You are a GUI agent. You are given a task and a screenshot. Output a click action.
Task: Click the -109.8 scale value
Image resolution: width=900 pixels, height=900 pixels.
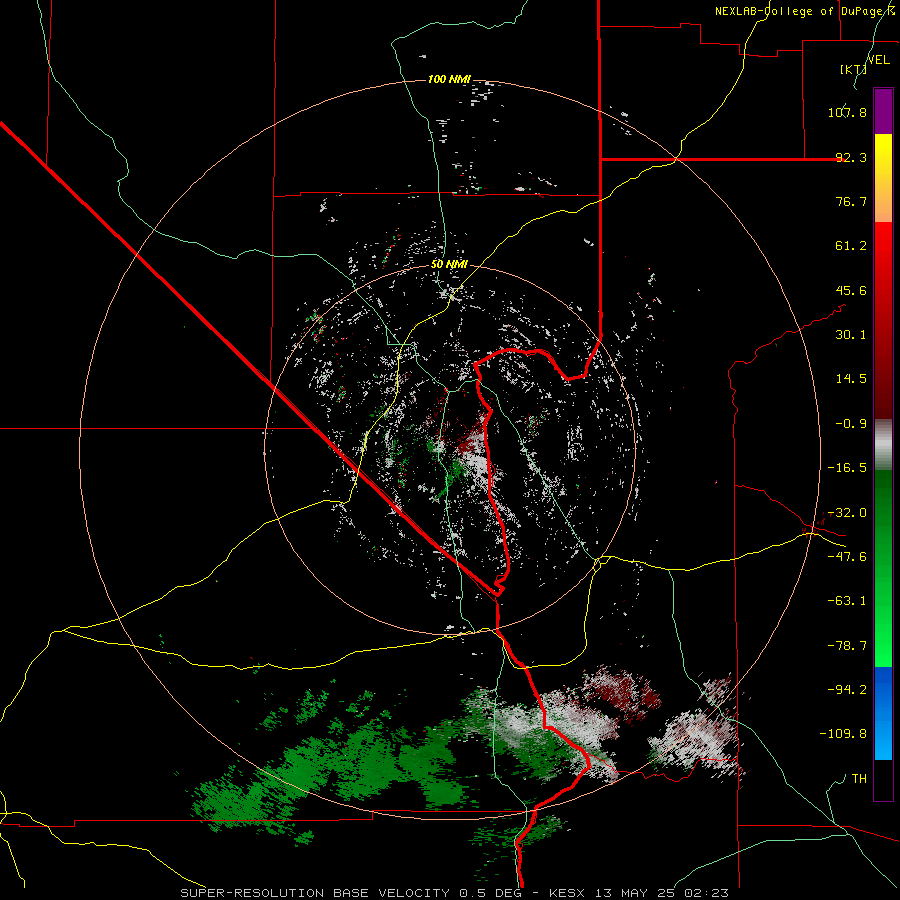[844, 734]
